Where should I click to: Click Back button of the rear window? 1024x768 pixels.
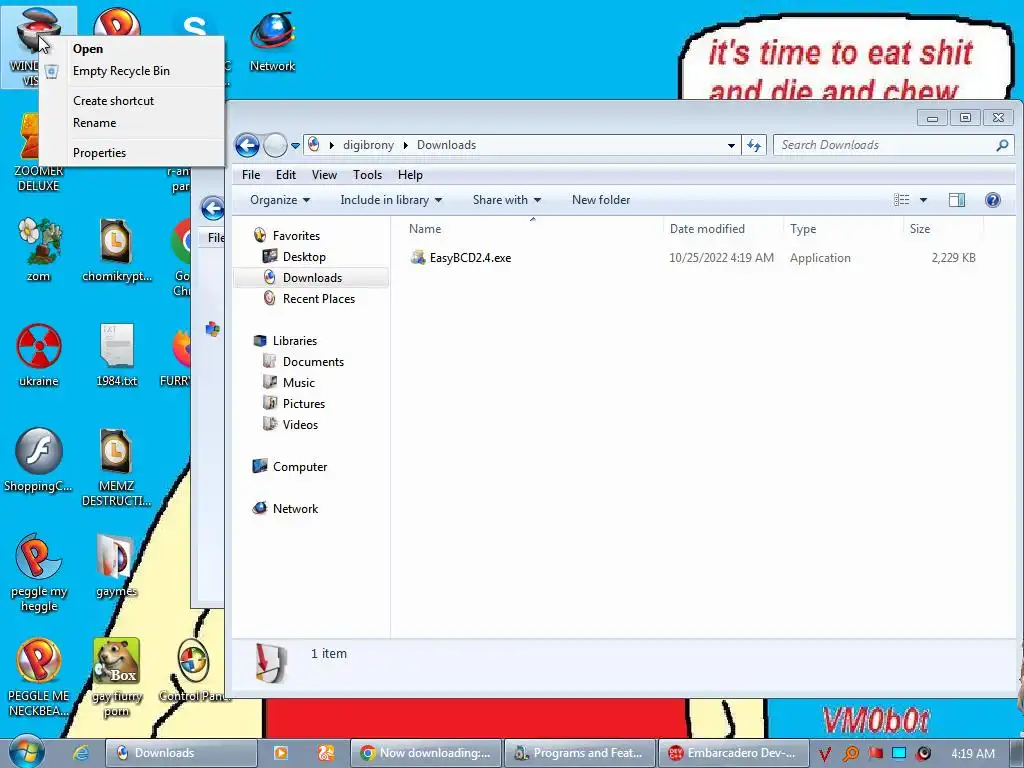[x=212, y=208]
